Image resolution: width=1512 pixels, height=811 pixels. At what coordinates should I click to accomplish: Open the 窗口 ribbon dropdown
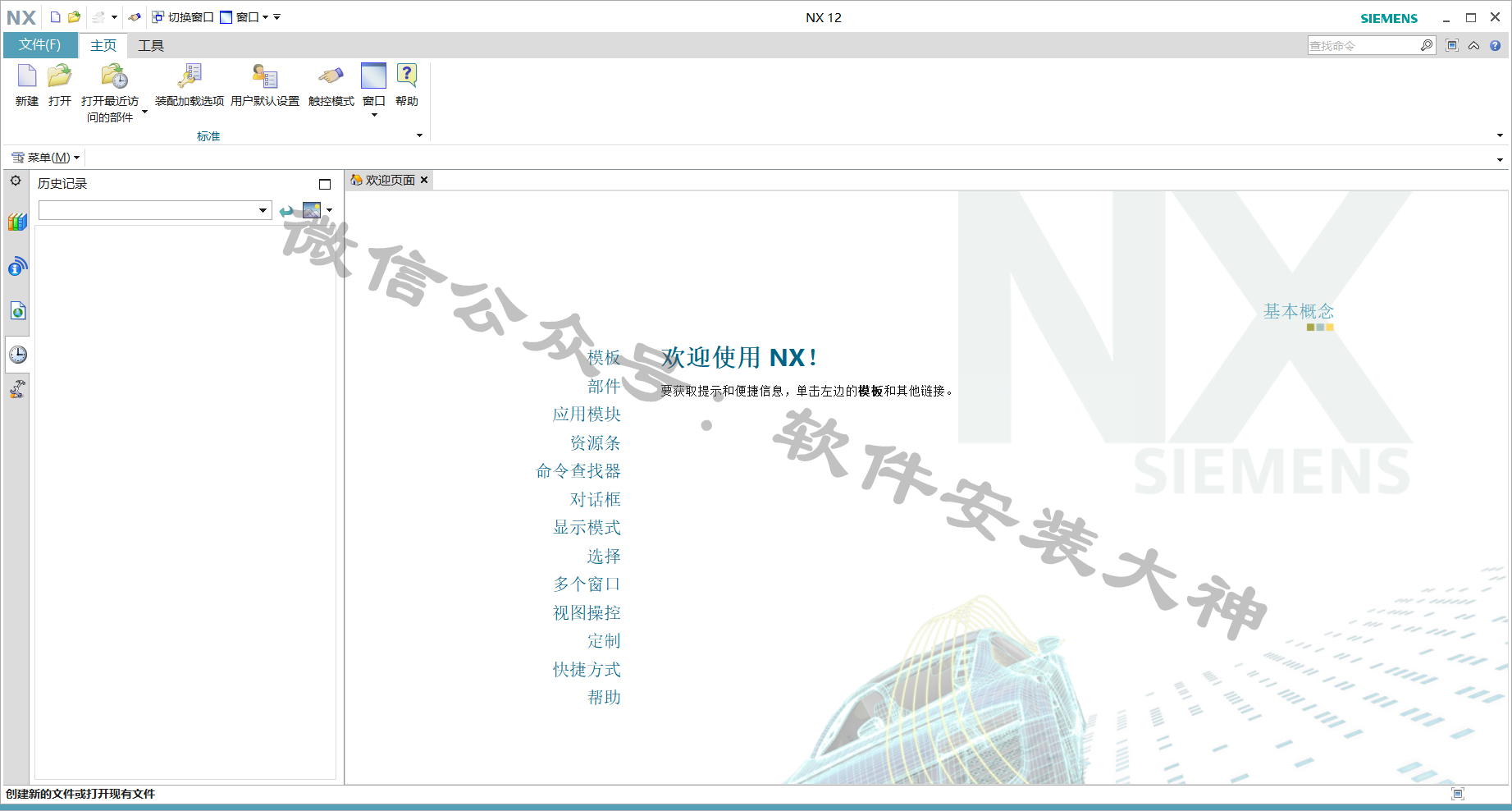pos(374,90)
